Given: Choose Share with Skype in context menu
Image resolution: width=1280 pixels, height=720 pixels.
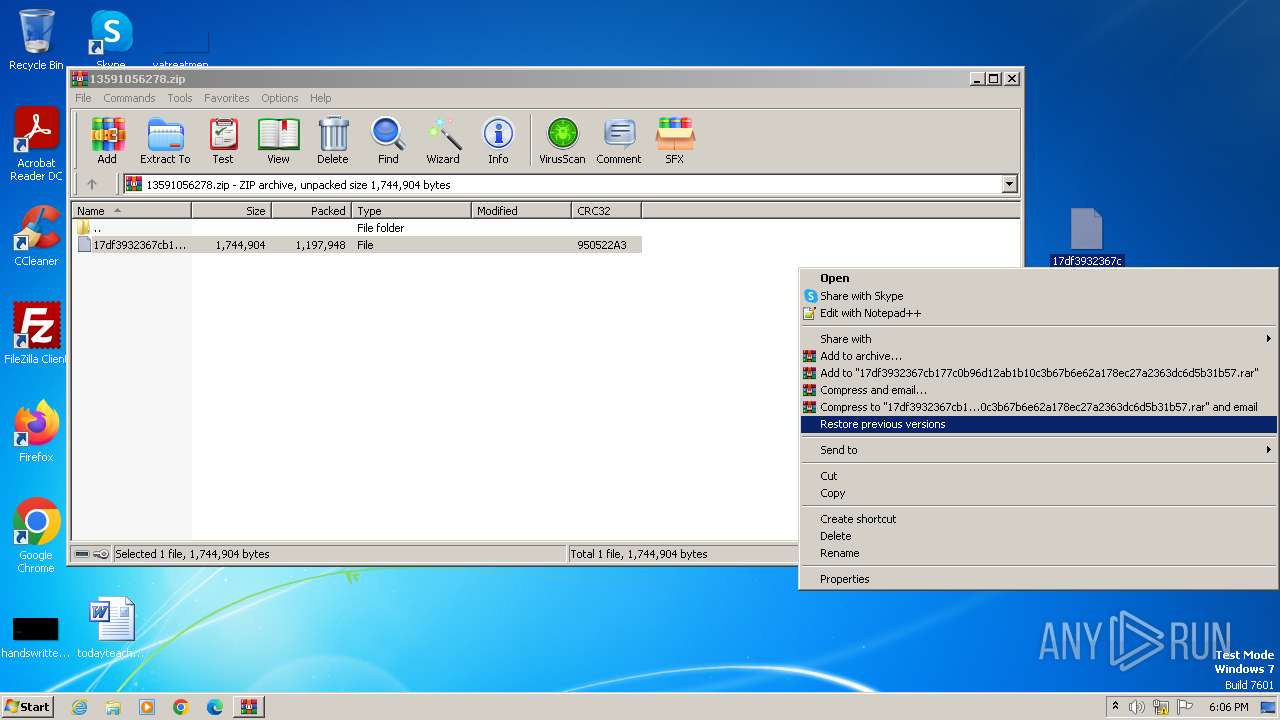Looking at the screenshot, I should (1039, 296).
